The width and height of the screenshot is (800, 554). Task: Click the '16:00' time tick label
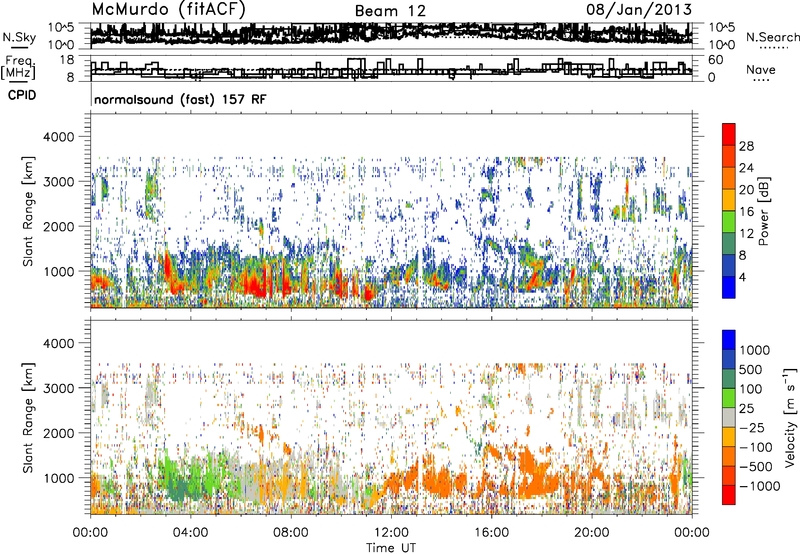pyautogui.click(x=491, y=533)
